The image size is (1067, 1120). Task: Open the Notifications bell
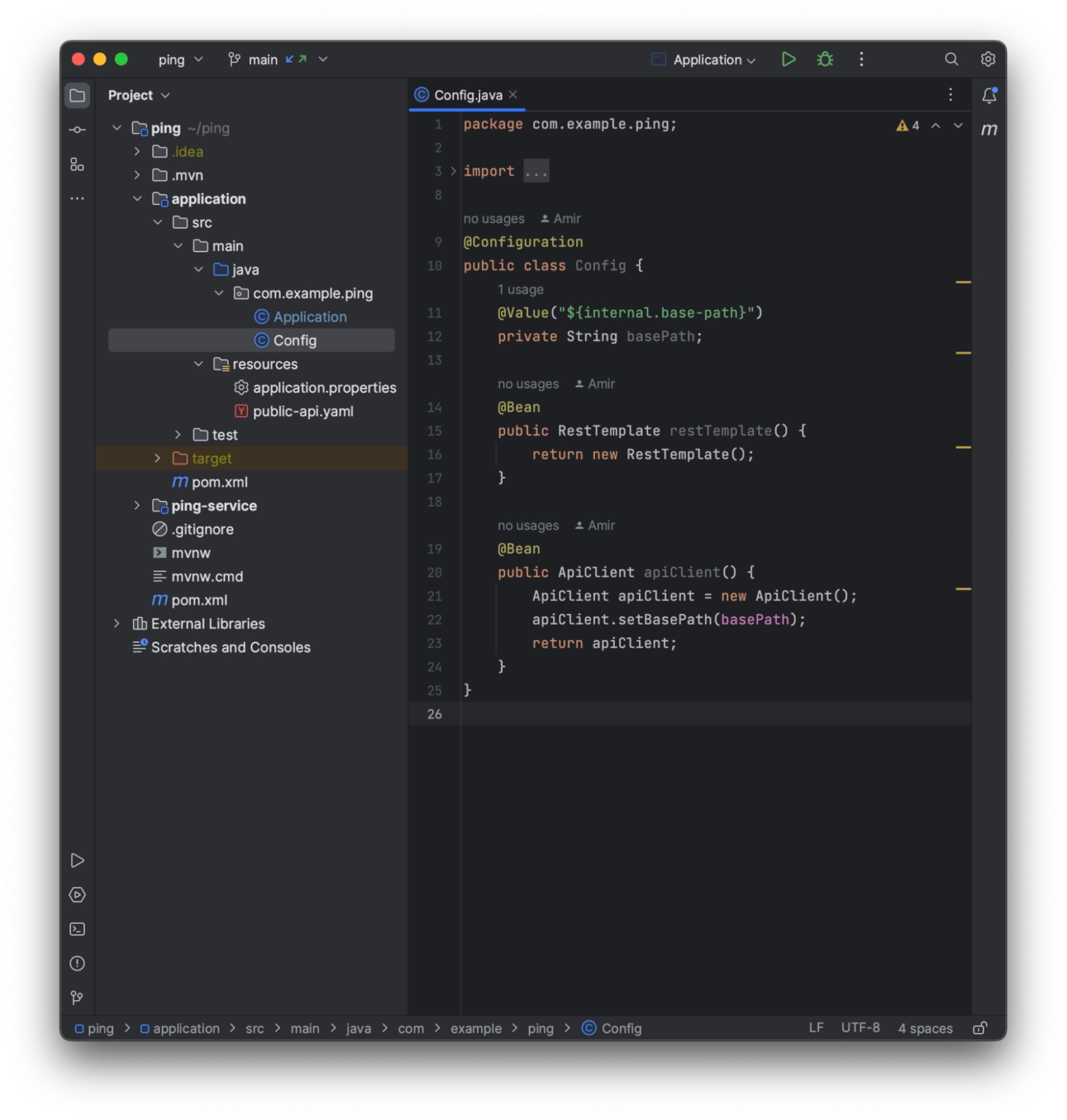[x=988, y=95]
